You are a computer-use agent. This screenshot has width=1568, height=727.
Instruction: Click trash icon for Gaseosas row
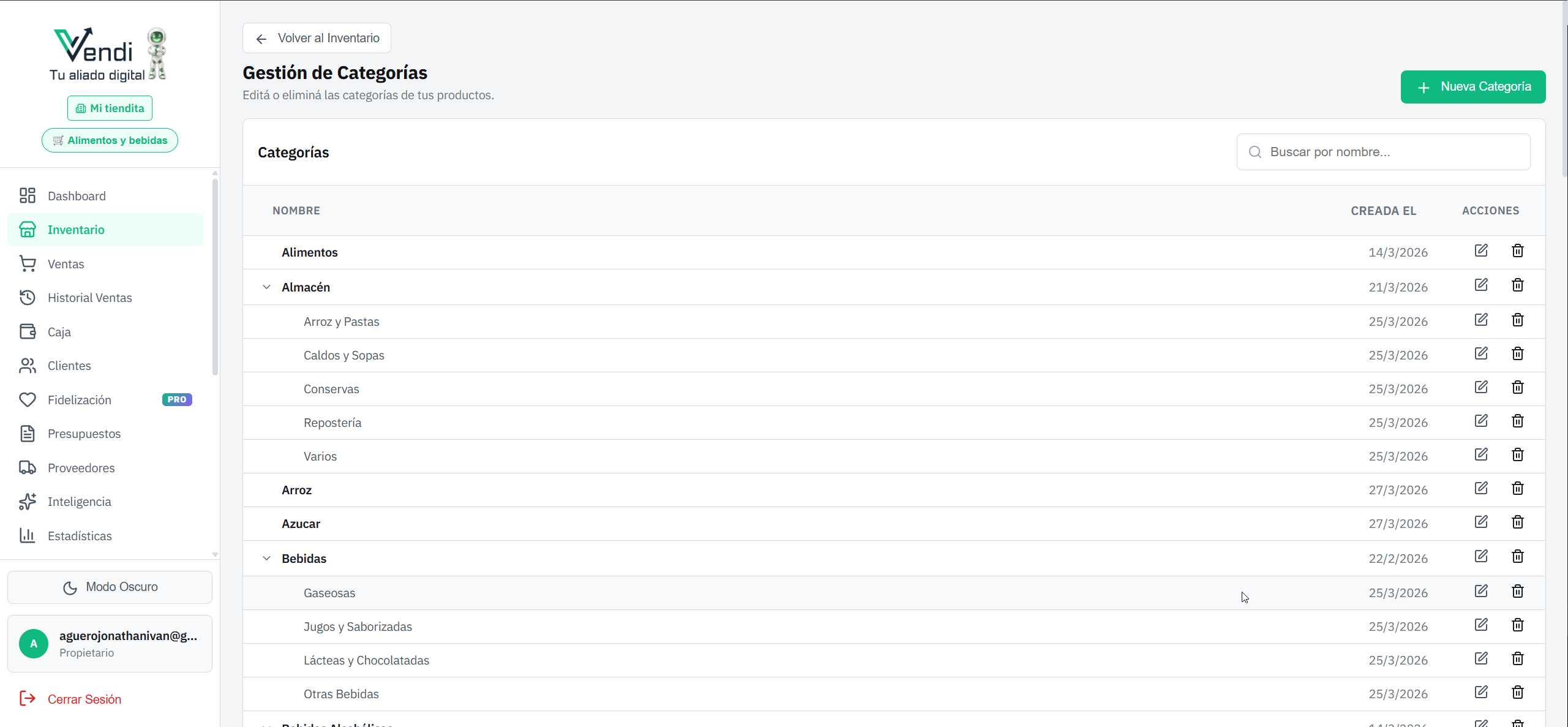click(x=1517, y=591)
